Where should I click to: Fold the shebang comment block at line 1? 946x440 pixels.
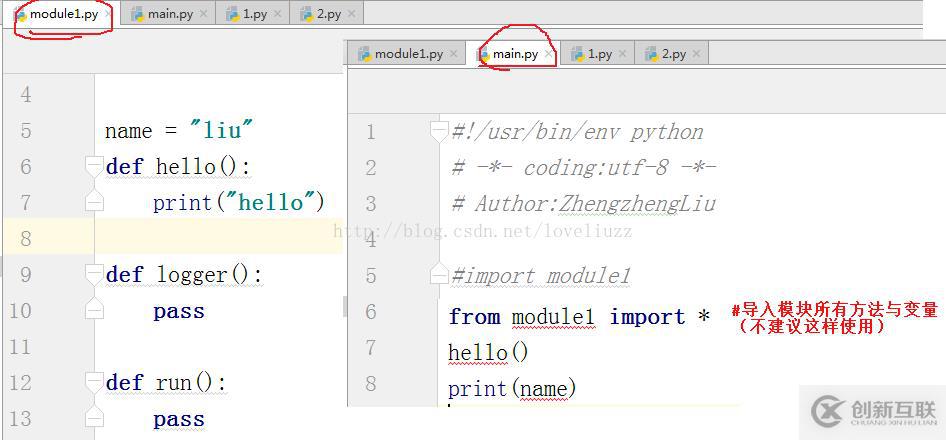(x=439, y=132)
